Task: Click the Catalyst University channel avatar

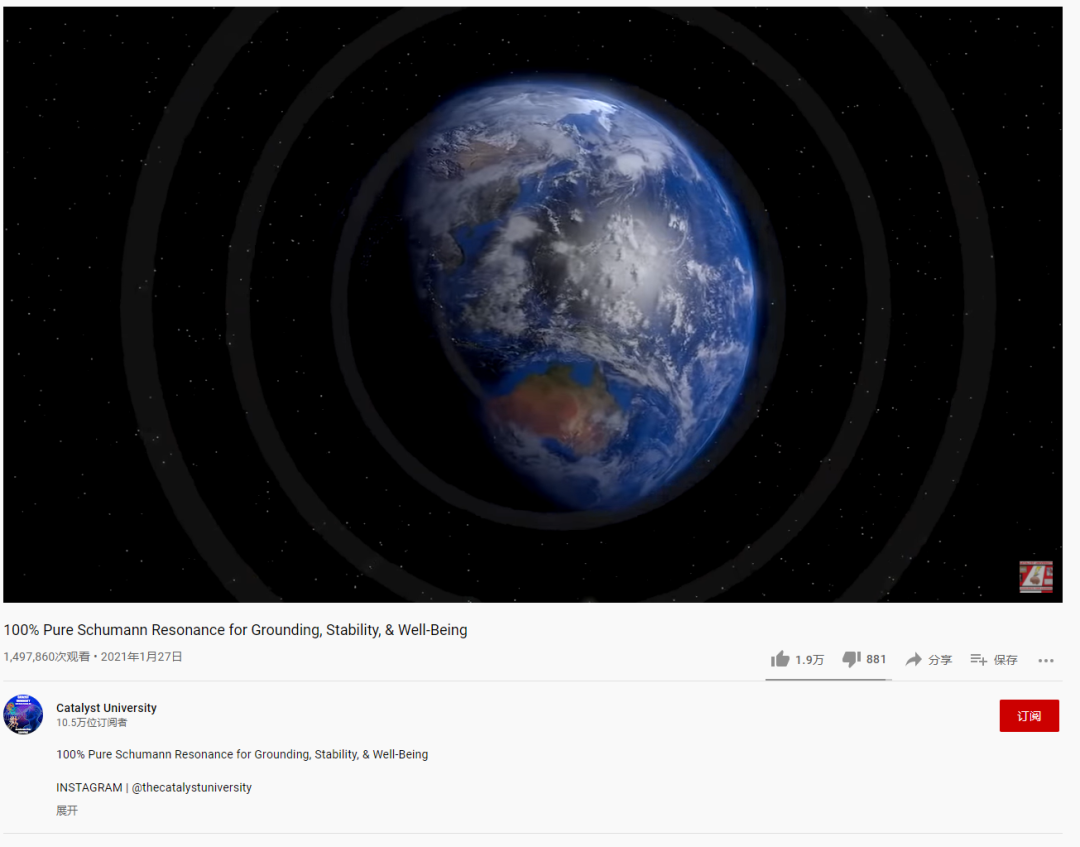Action: click(23, 715)
